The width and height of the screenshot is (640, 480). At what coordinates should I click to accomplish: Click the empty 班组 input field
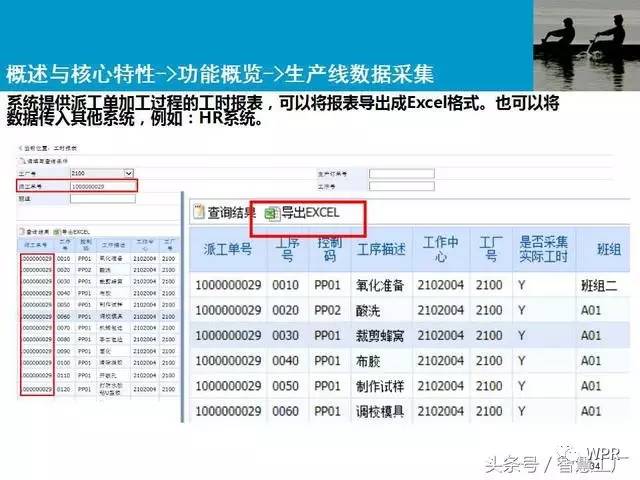click(x=100, y=199)
